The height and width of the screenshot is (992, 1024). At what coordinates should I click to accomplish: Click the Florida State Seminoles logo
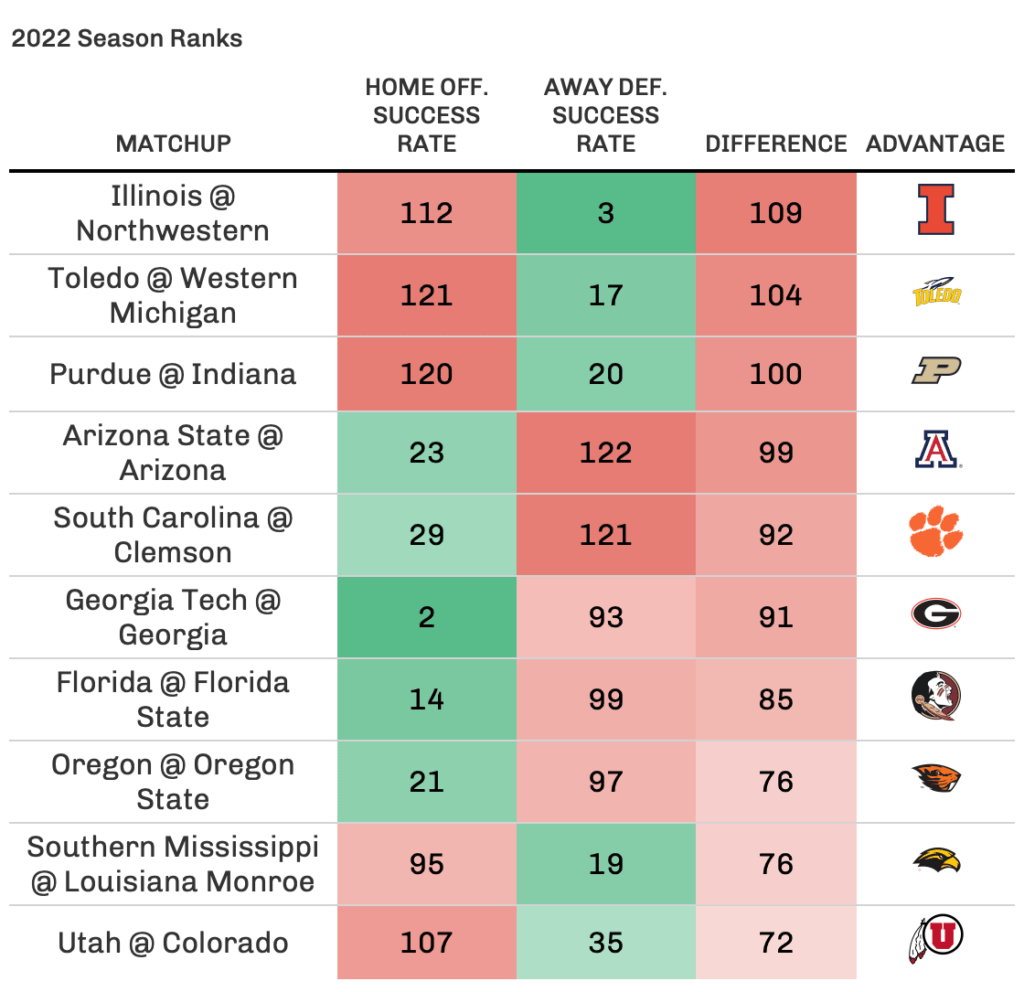point(935,699)
